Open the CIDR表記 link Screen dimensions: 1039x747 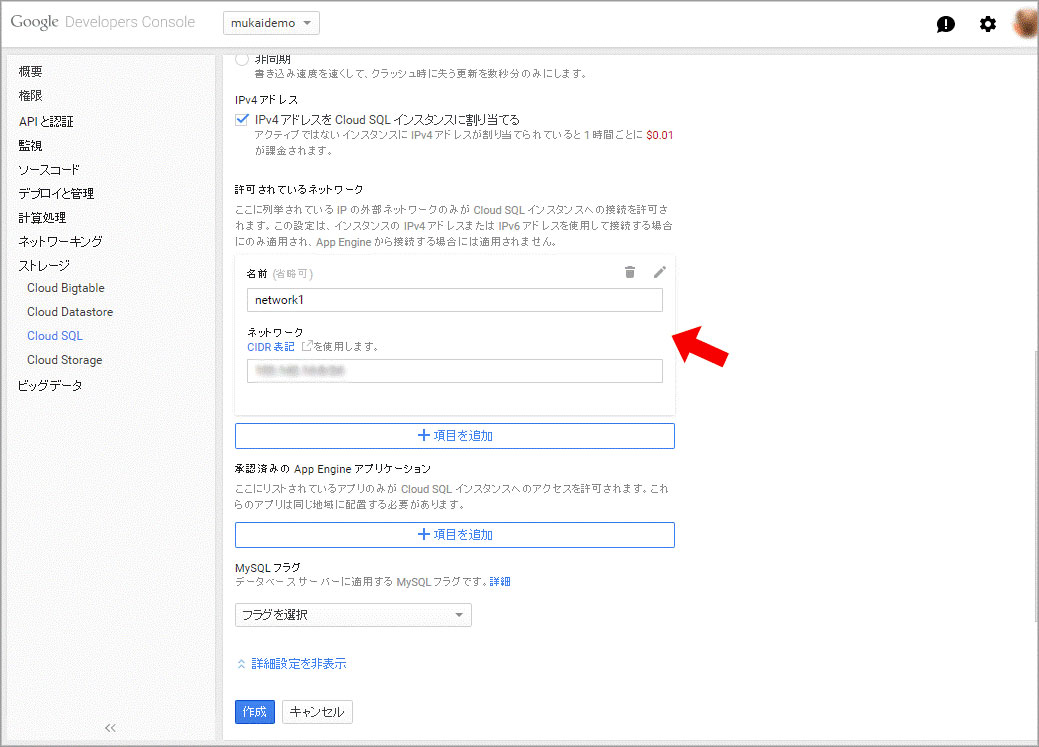click(271, 347)
